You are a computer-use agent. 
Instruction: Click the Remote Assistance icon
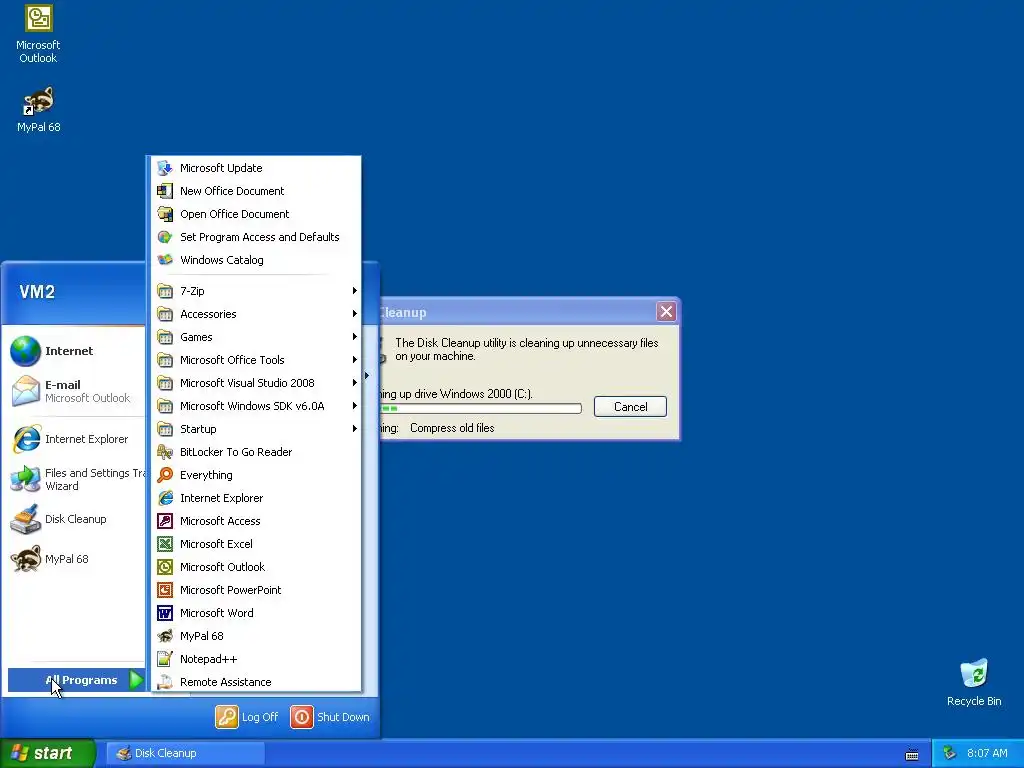pyautogui.click(x=165, y=682)
